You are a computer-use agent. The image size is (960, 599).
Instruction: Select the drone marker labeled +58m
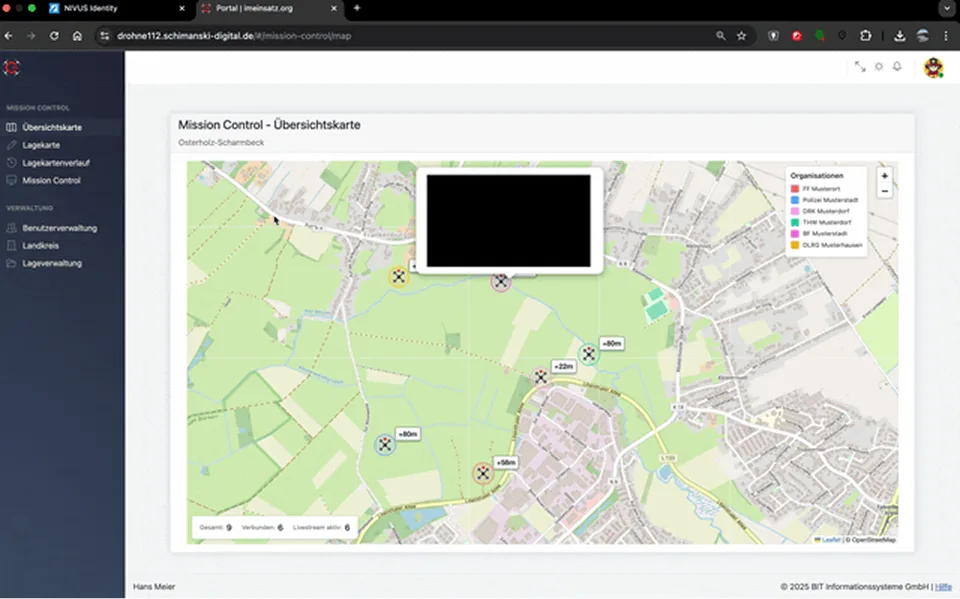(x=483, y=472)
